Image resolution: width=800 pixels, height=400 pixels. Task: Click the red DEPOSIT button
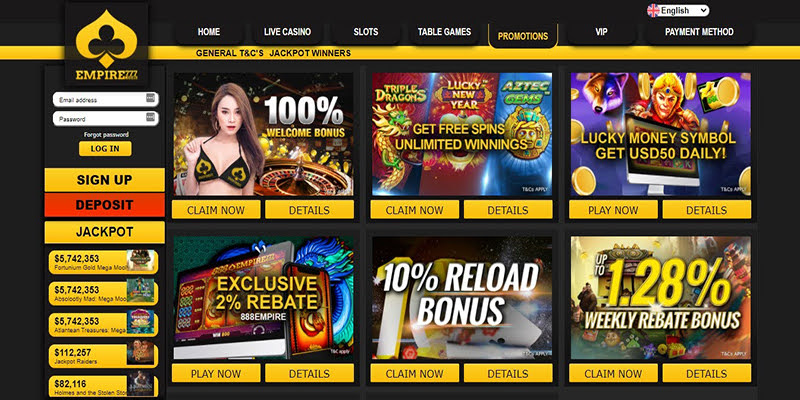pos(105,205)
